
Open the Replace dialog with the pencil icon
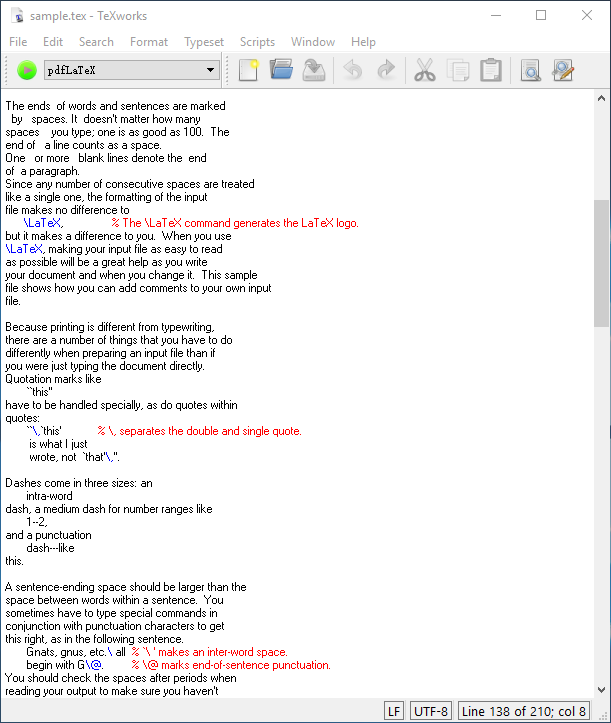pyautogui.click(x=563, y=71)
